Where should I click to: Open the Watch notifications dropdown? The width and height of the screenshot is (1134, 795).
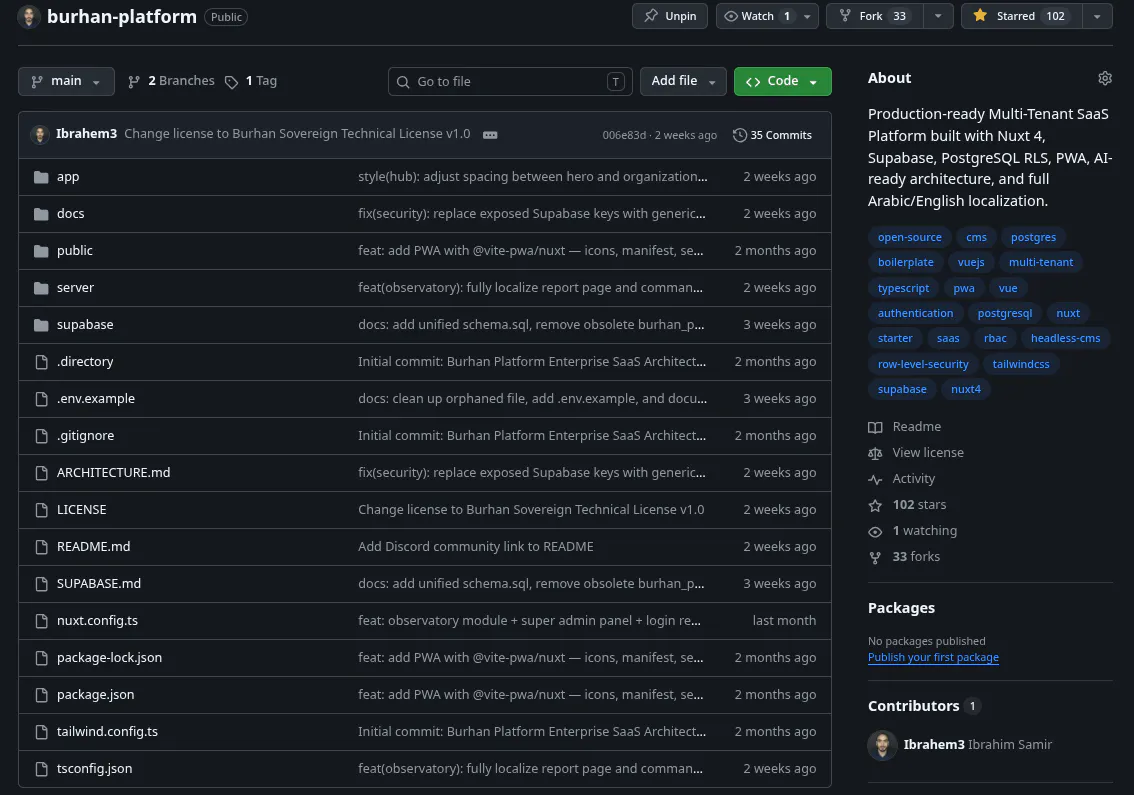(767, 16)
